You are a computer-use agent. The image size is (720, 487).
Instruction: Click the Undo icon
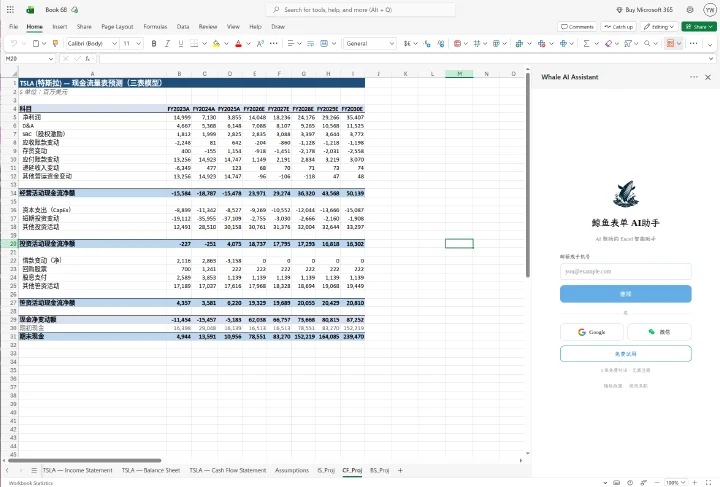pos(13,44)
